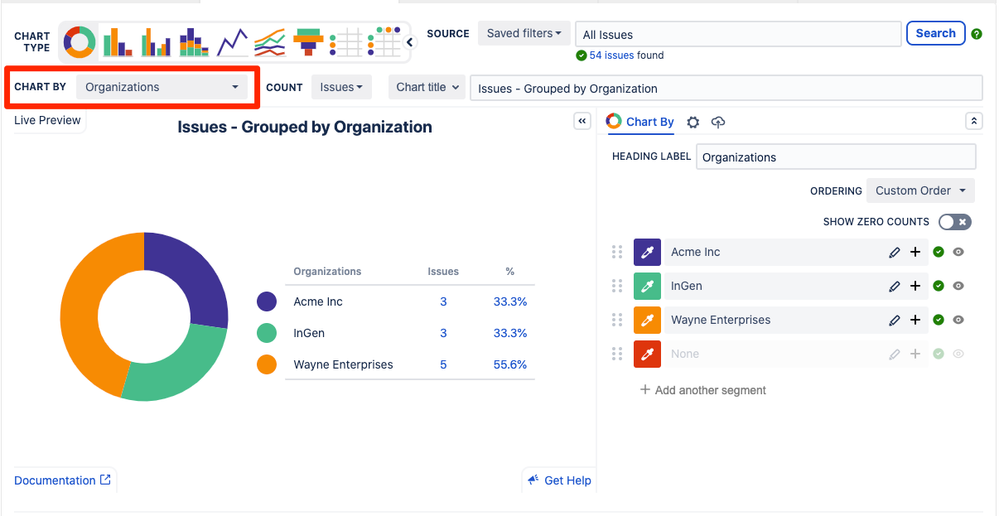Select the multi-line chart type
The image size is (999, 516).
[270, 43]
